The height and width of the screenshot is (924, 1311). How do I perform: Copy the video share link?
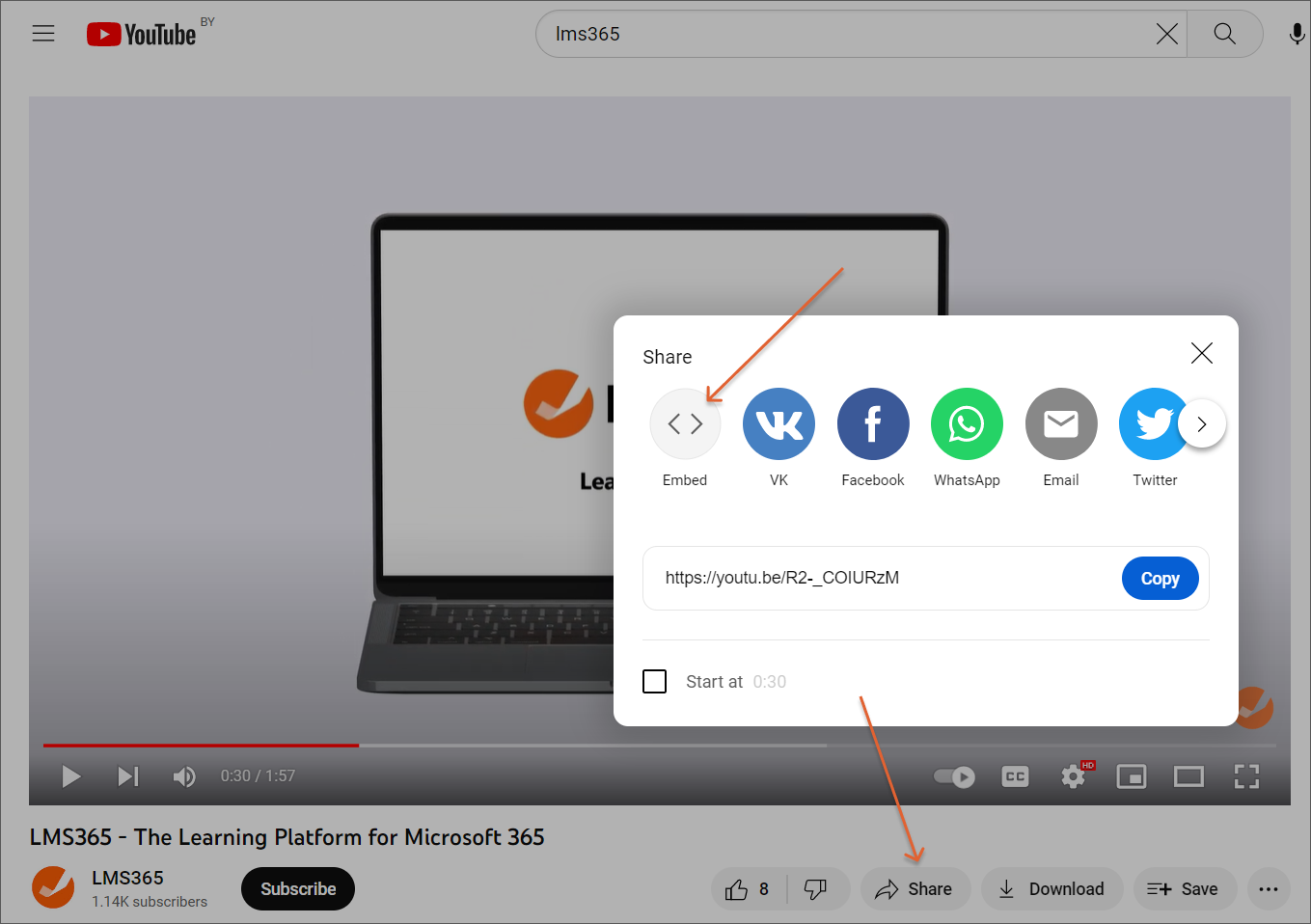pyautogui.click(x=1160, y=579)
